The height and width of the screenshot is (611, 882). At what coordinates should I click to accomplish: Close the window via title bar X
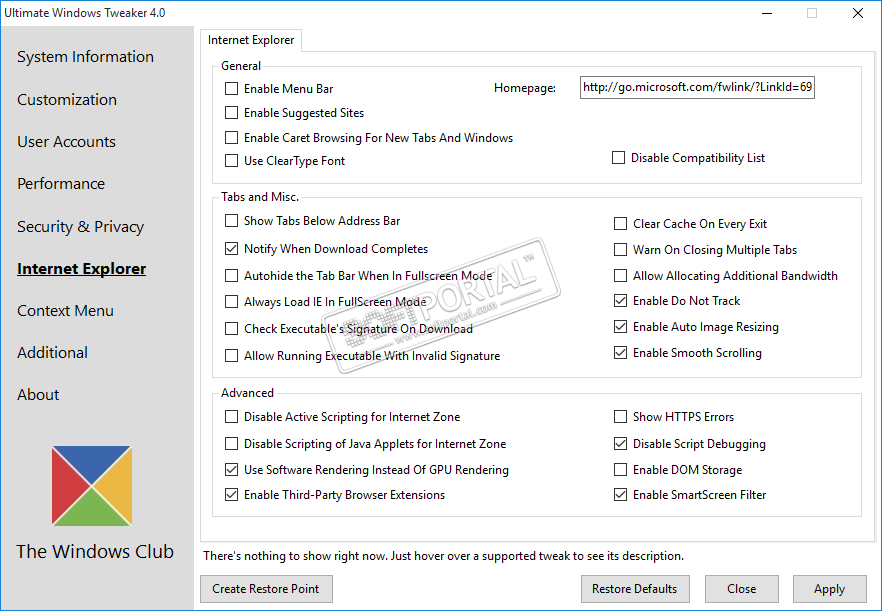858,13
